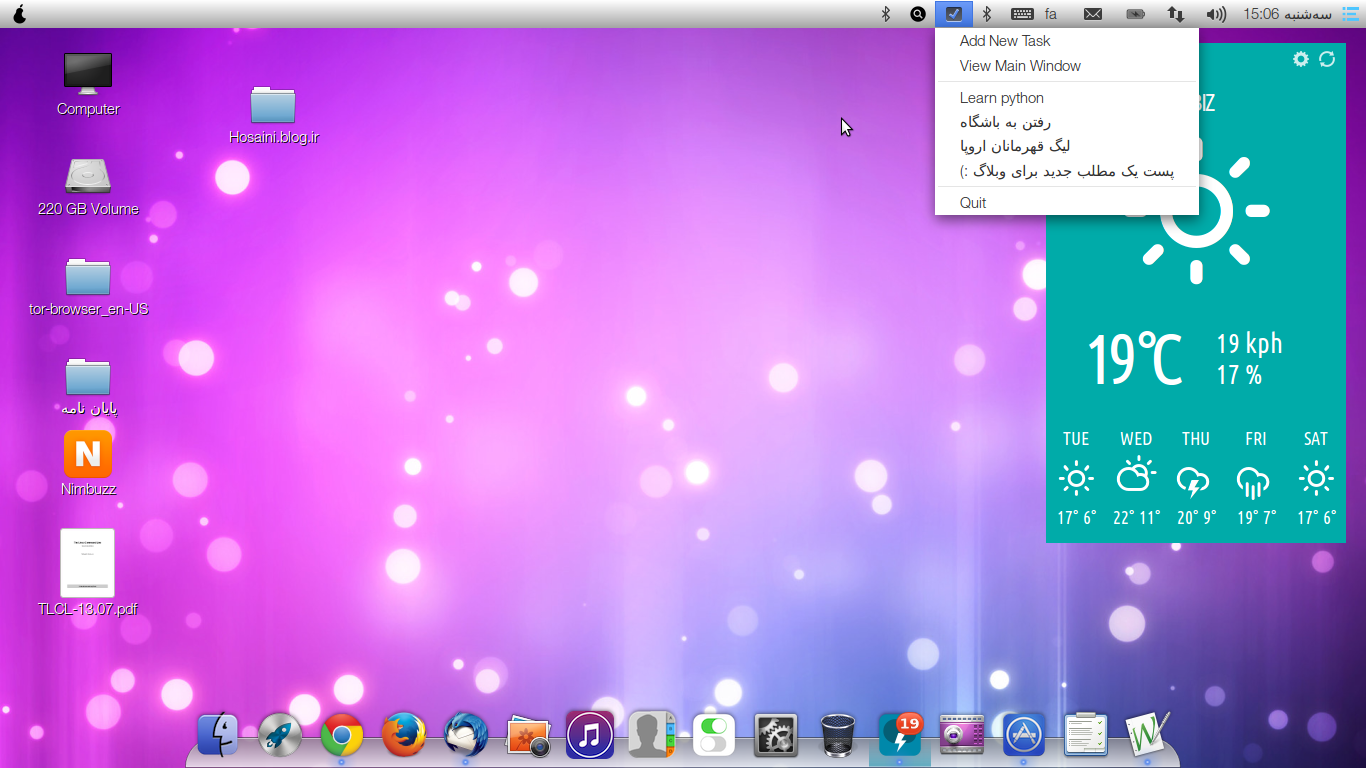Expand the fa keyboard layout indicator
1366x768 pixels.
click(1051, 14)
